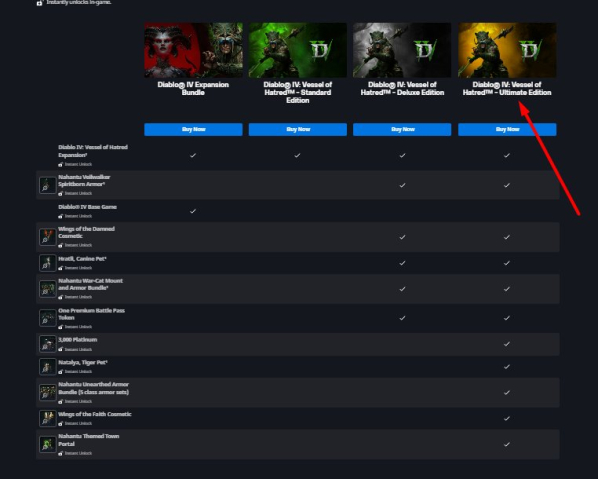Buy Vessel of Hatred Standard Edition
598x479 pixels.
pyautogui.click(x=298, y=129)
